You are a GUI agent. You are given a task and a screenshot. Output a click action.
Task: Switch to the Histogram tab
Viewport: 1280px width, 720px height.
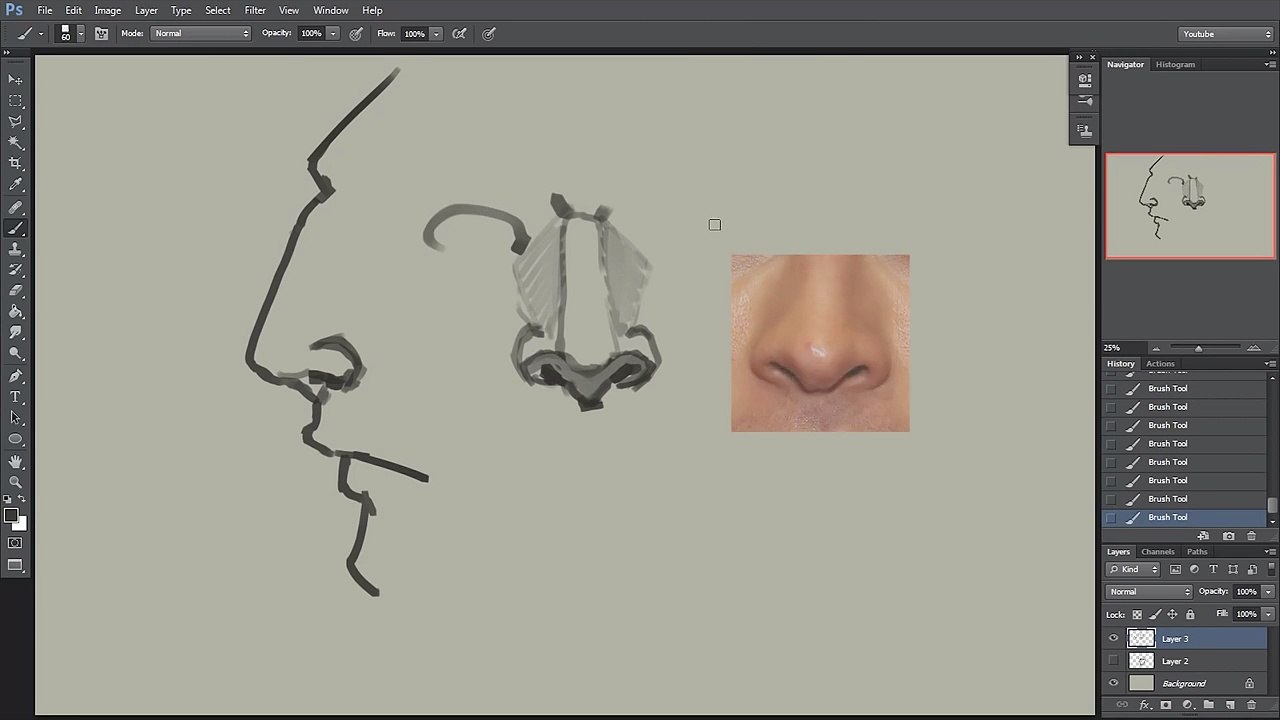(x=1175, y=65)
